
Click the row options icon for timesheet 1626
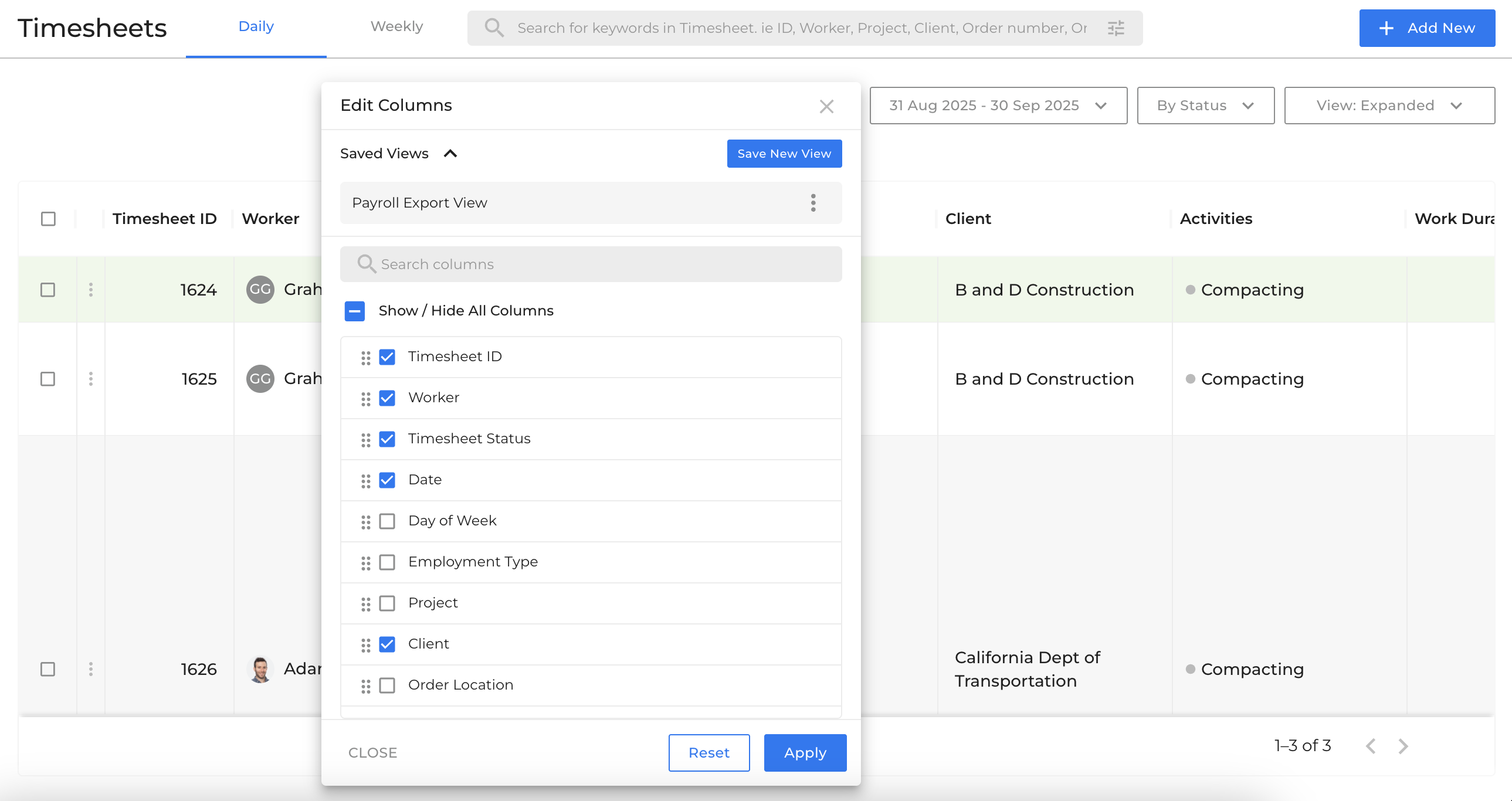click(91, 669)
